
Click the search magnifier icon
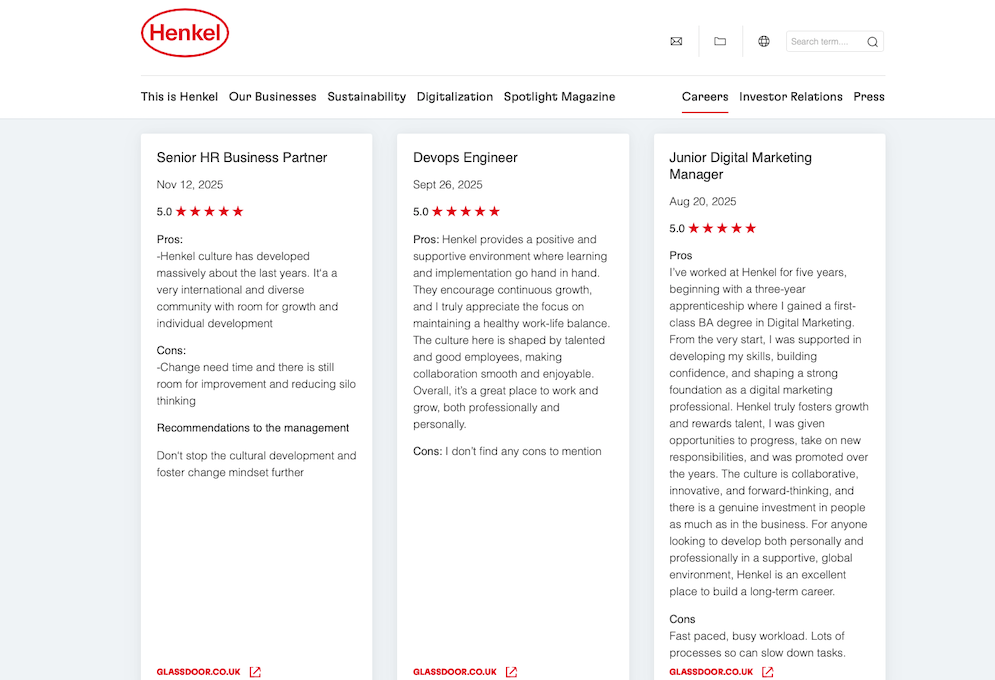click(872, 42)
